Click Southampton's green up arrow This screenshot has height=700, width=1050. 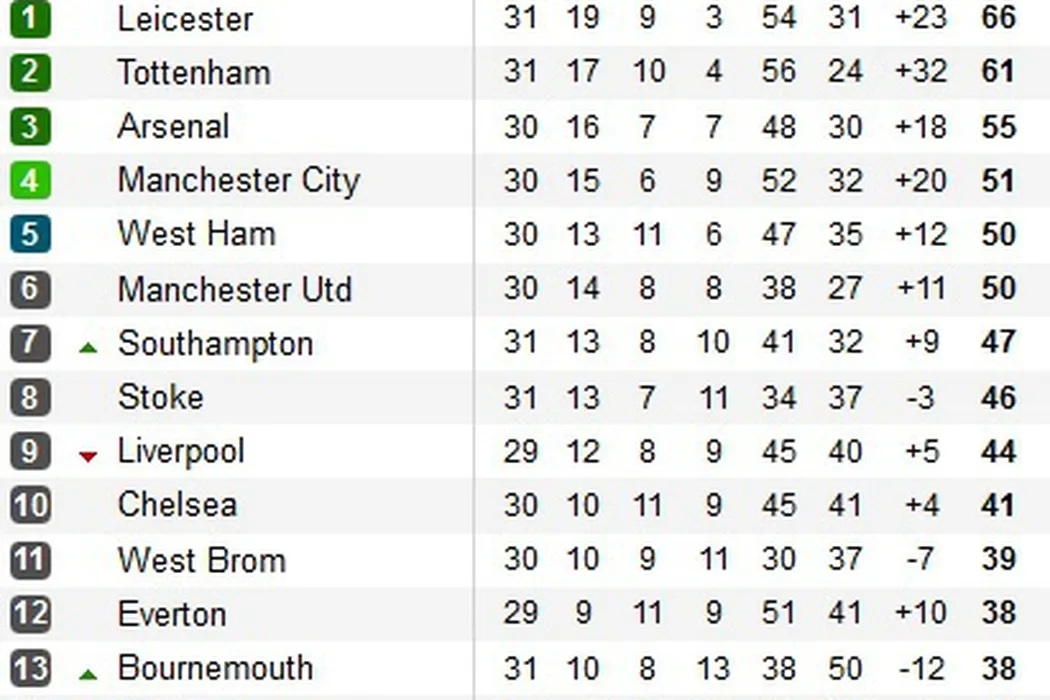[88, 348]
